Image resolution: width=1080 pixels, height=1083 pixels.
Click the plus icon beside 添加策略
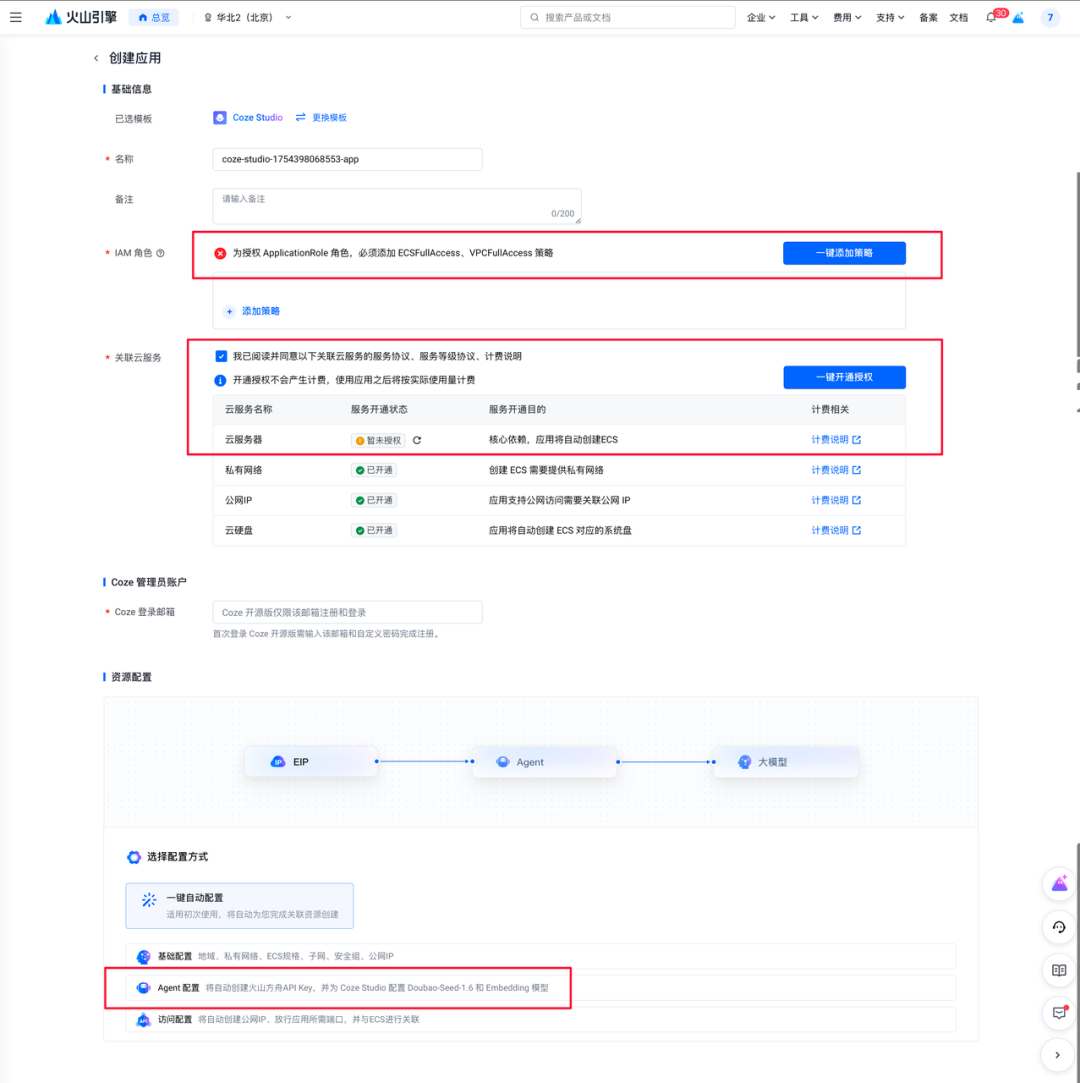[229, 312]
